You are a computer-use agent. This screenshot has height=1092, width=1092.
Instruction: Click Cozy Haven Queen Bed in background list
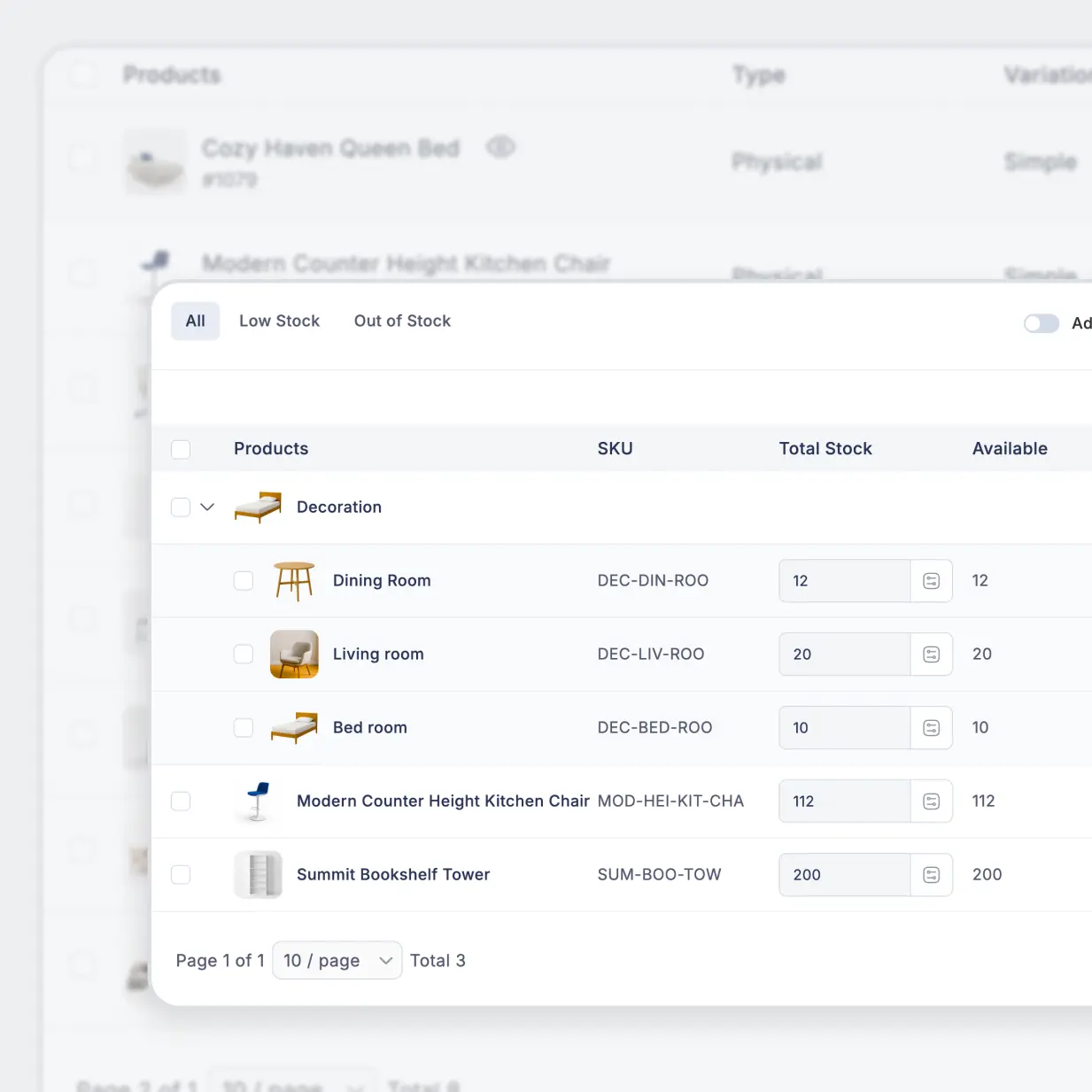(x=330, y=148)
